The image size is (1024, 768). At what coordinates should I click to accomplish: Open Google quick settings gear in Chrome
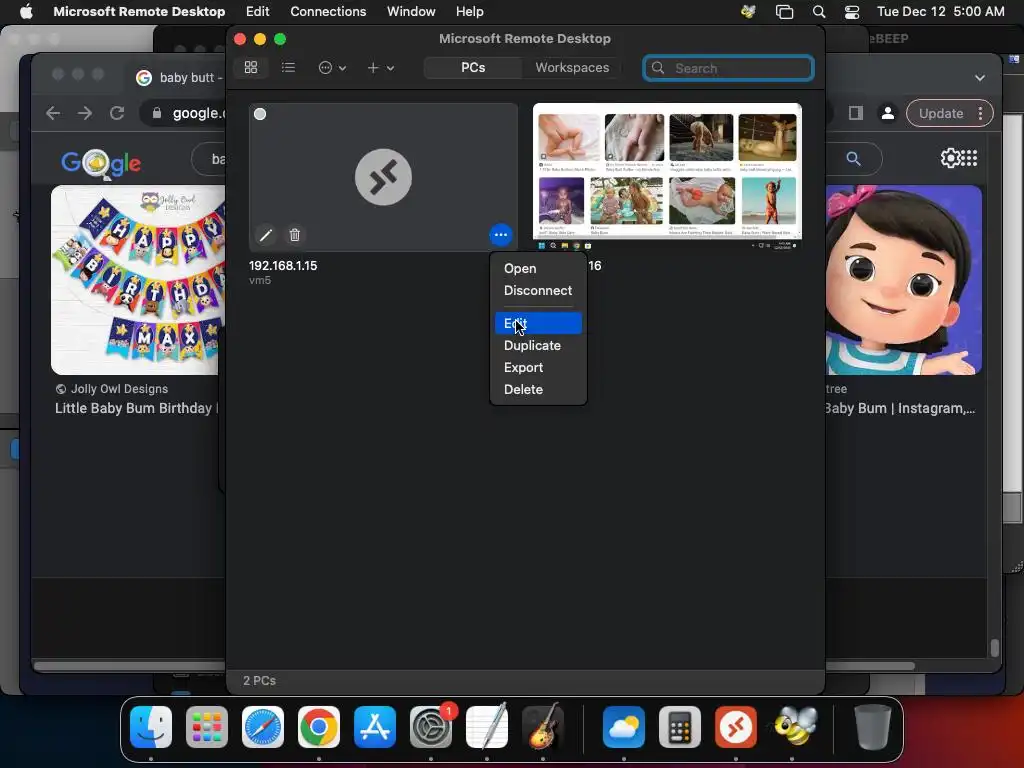[x=950, y=158]
